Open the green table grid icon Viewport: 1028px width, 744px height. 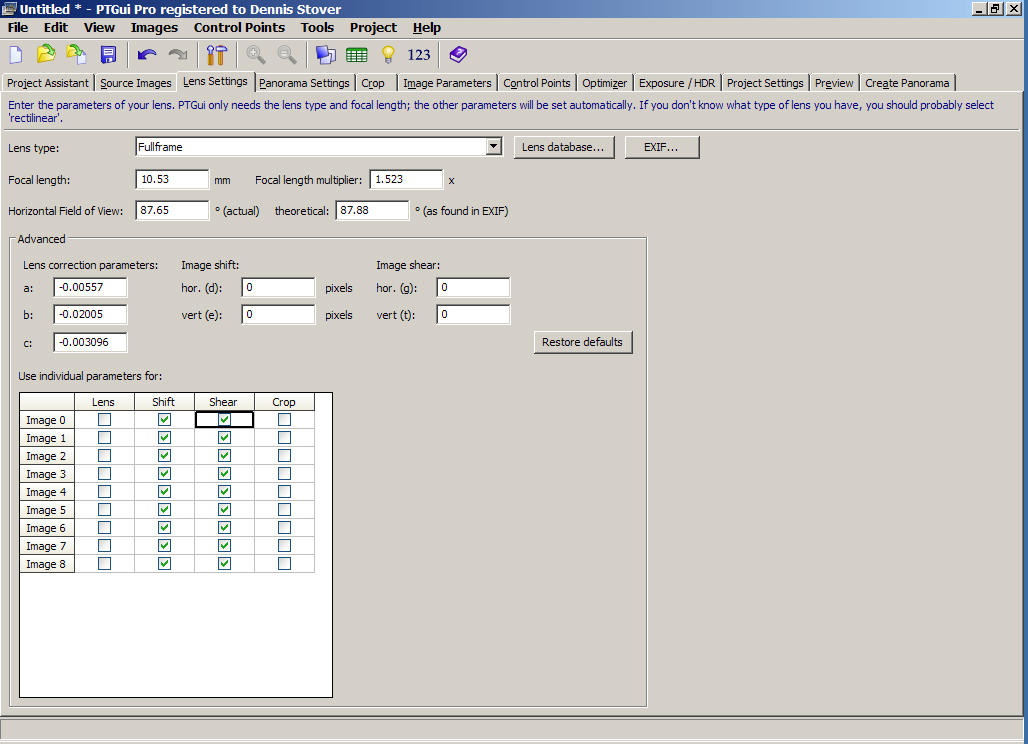pyautogui.click(x=357, y=54)
